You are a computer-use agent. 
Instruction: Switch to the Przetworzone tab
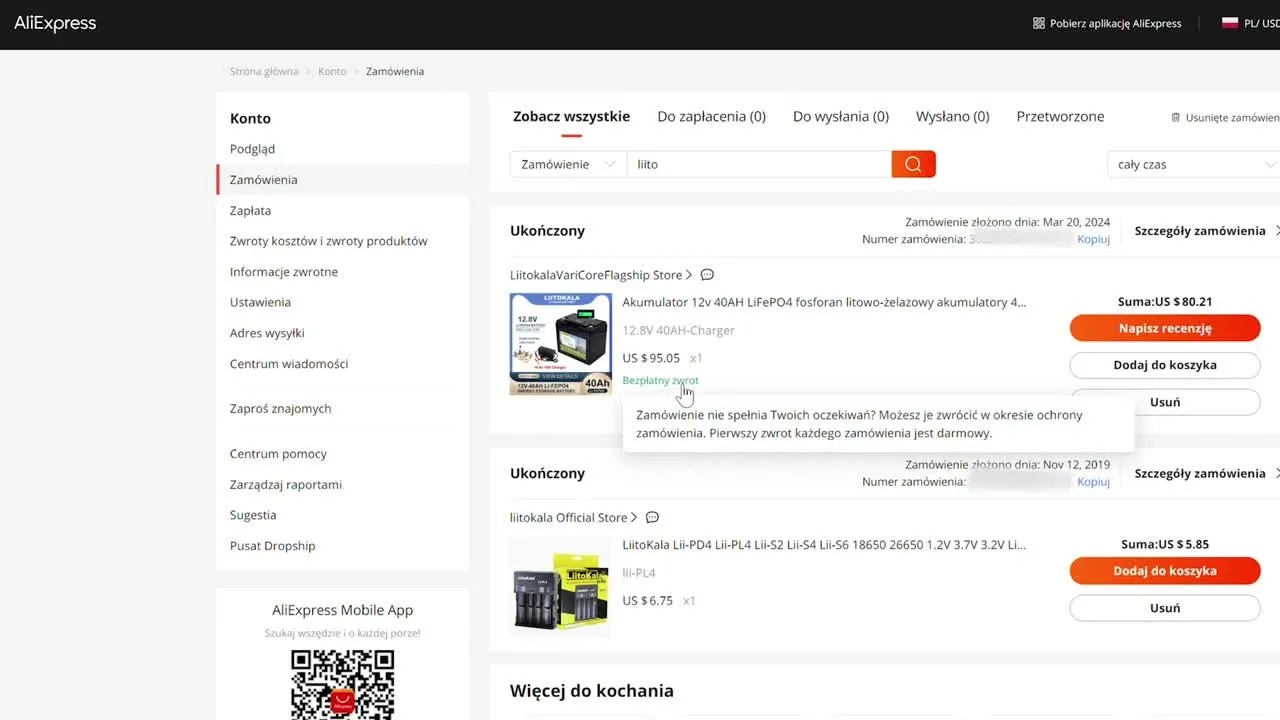coord(1060,116)
